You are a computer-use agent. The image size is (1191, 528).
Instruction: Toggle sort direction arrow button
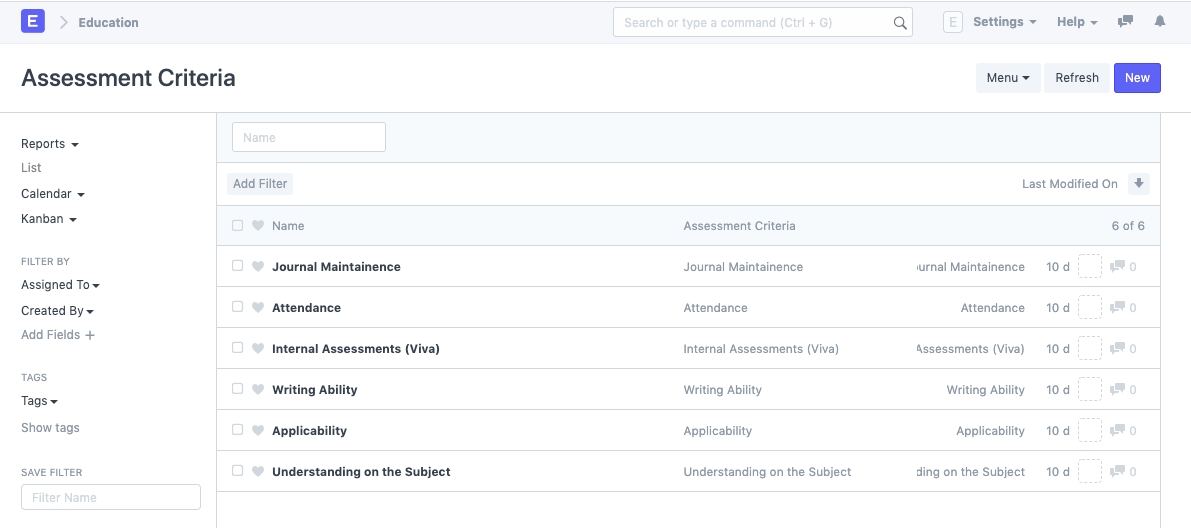1138,184
